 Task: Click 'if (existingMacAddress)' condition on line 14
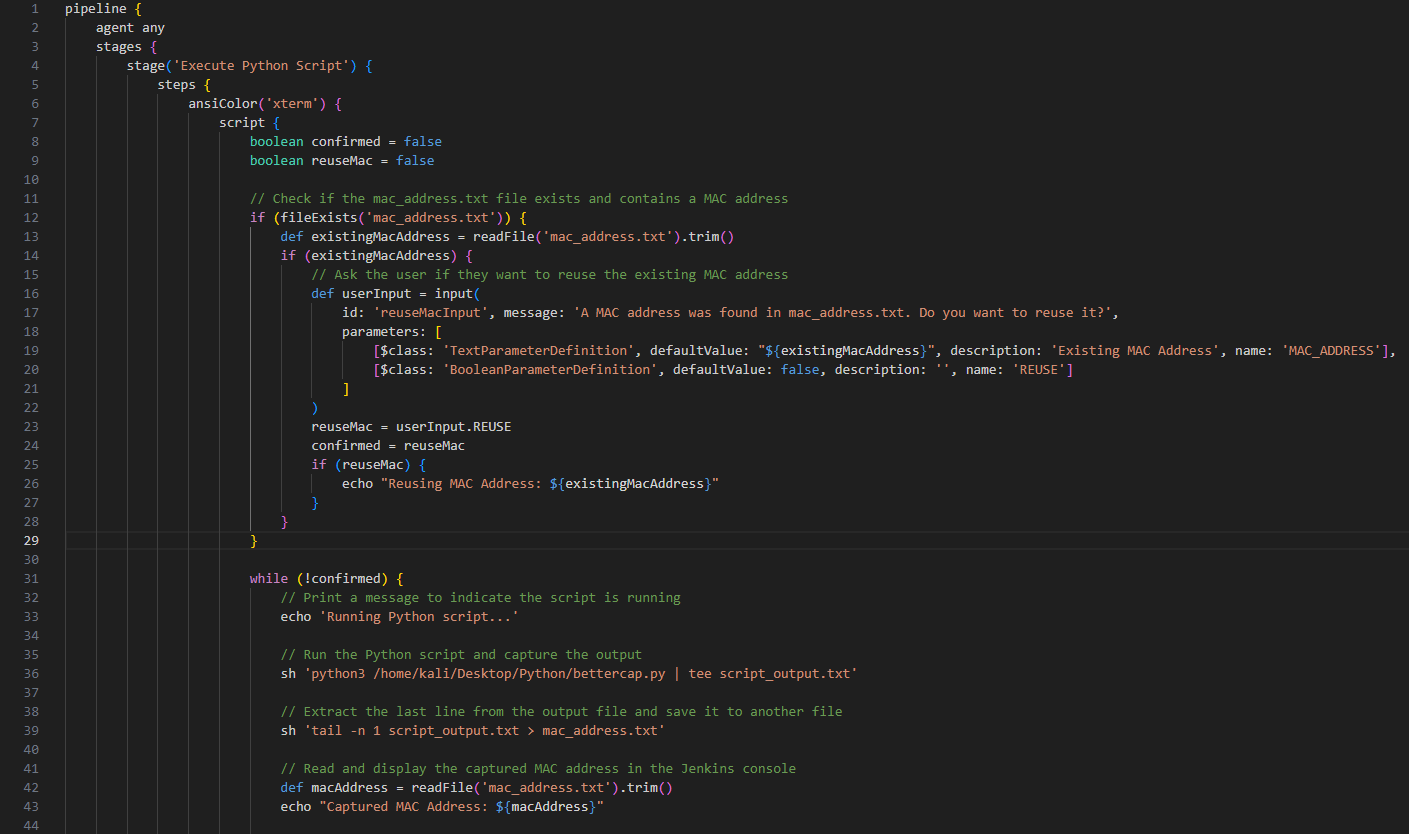coord(369,256)
